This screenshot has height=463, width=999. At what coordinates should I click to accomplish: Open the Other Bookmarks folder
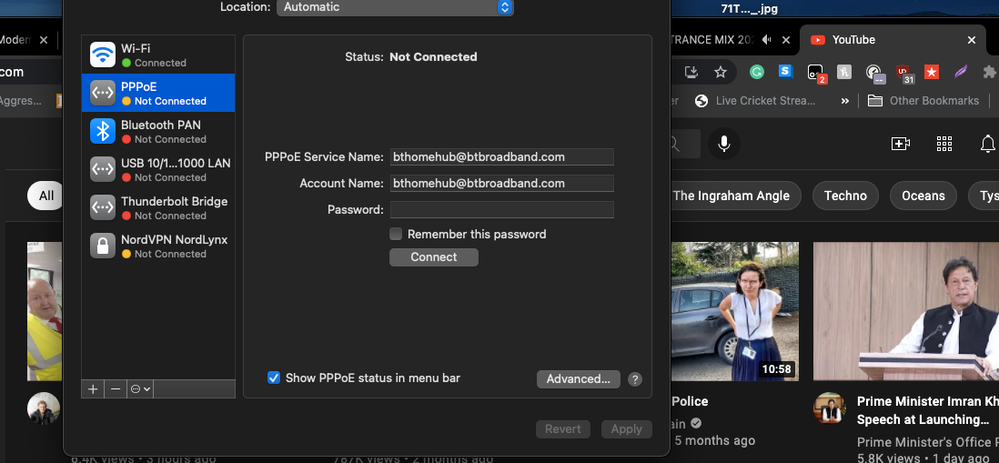point(923,101)
